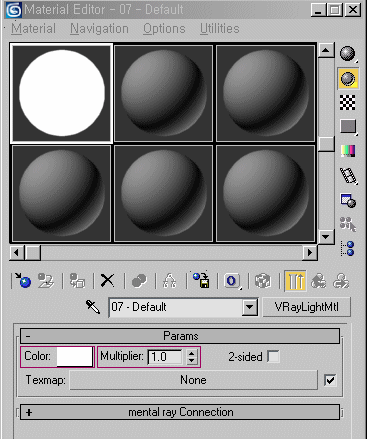The width and height of the screenshot is (367, 439).
Task: Open the Material/Map Navigator icon
Action: click(x=348, y=249)
